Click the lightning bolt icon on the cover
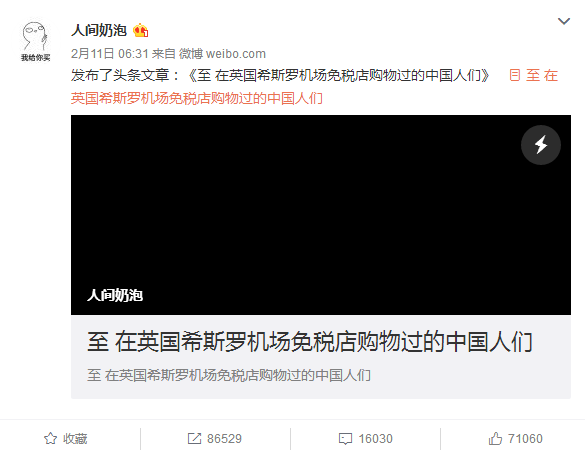585x456 pixels. (x=541, y=145)
